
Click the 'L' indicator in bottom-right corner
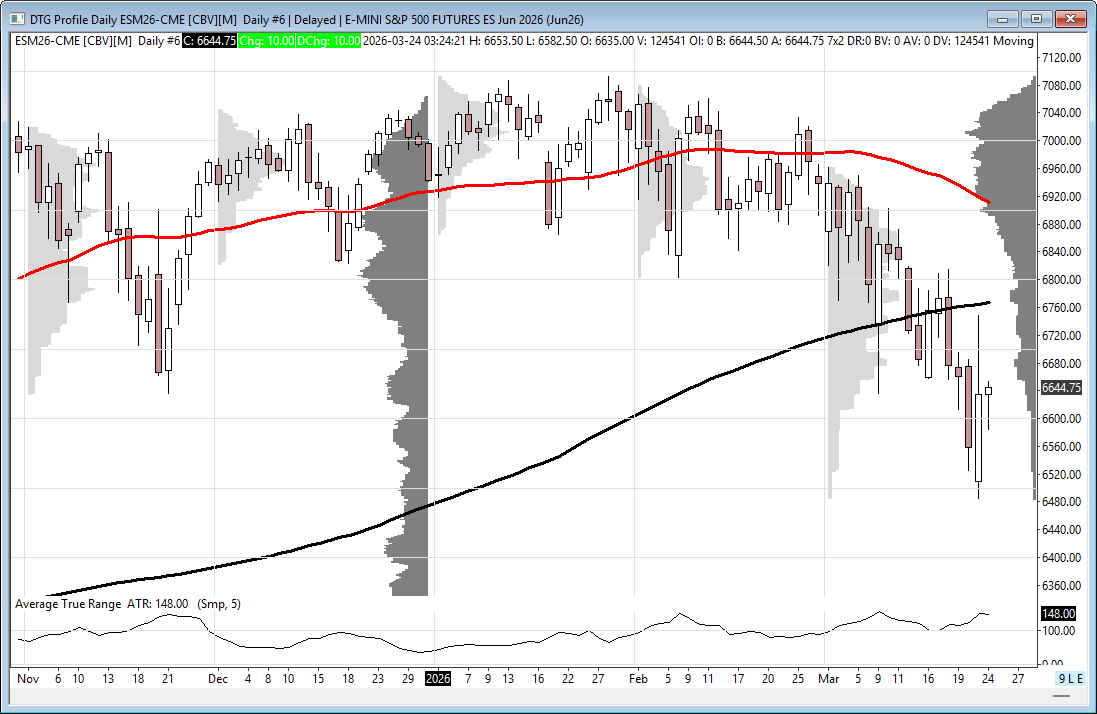(1071, 679)
